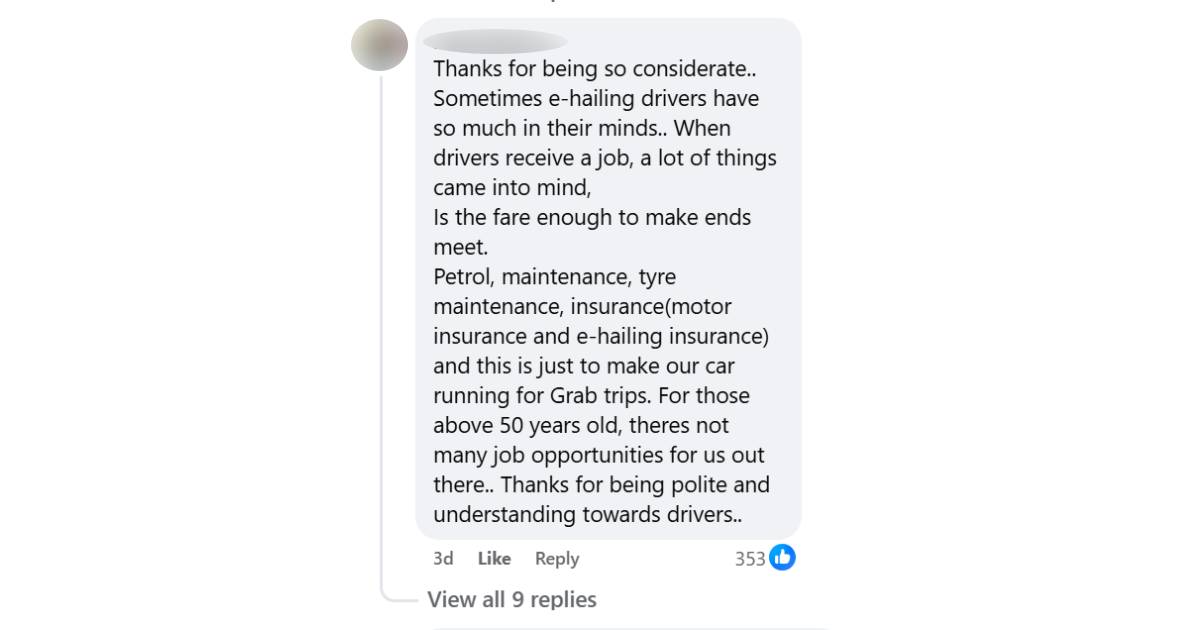Click the words "running for Grab trips."

pos(534,395)
